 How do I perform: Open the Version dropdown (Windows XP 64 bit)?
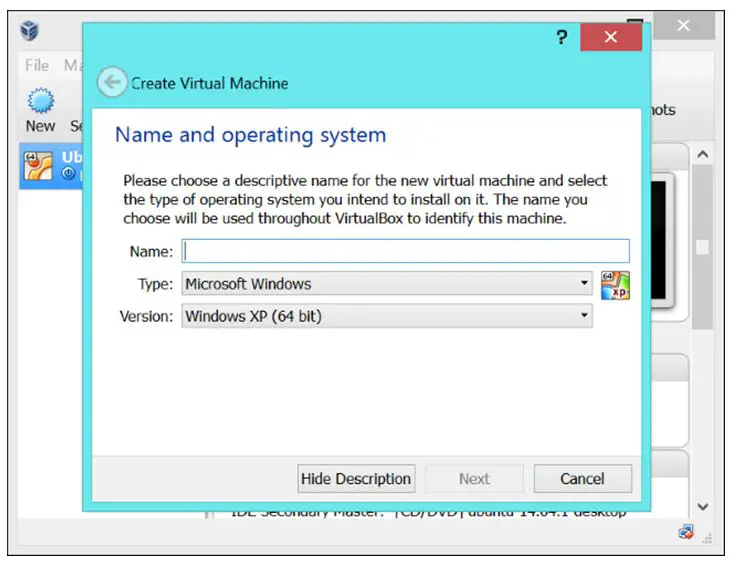(x=387, y=316)
